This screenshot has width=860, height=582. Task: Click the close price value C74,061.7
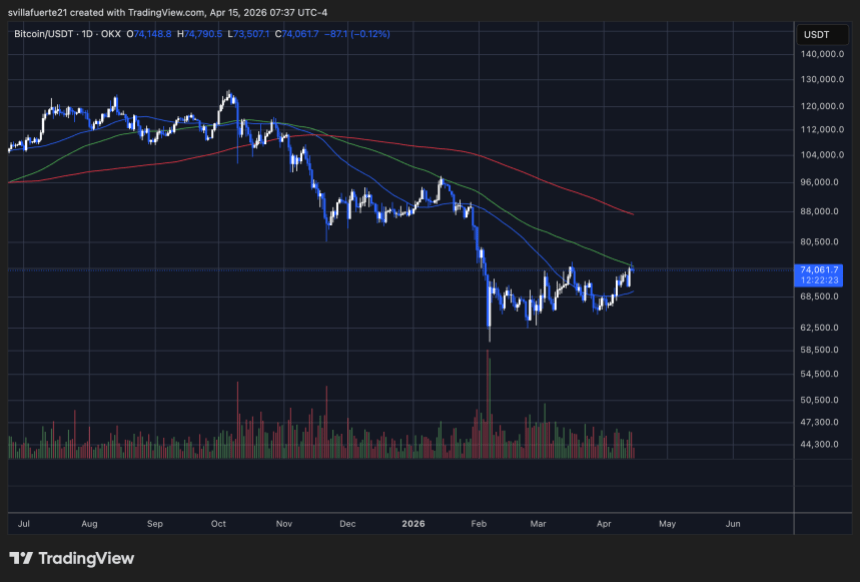coord(295,34)
